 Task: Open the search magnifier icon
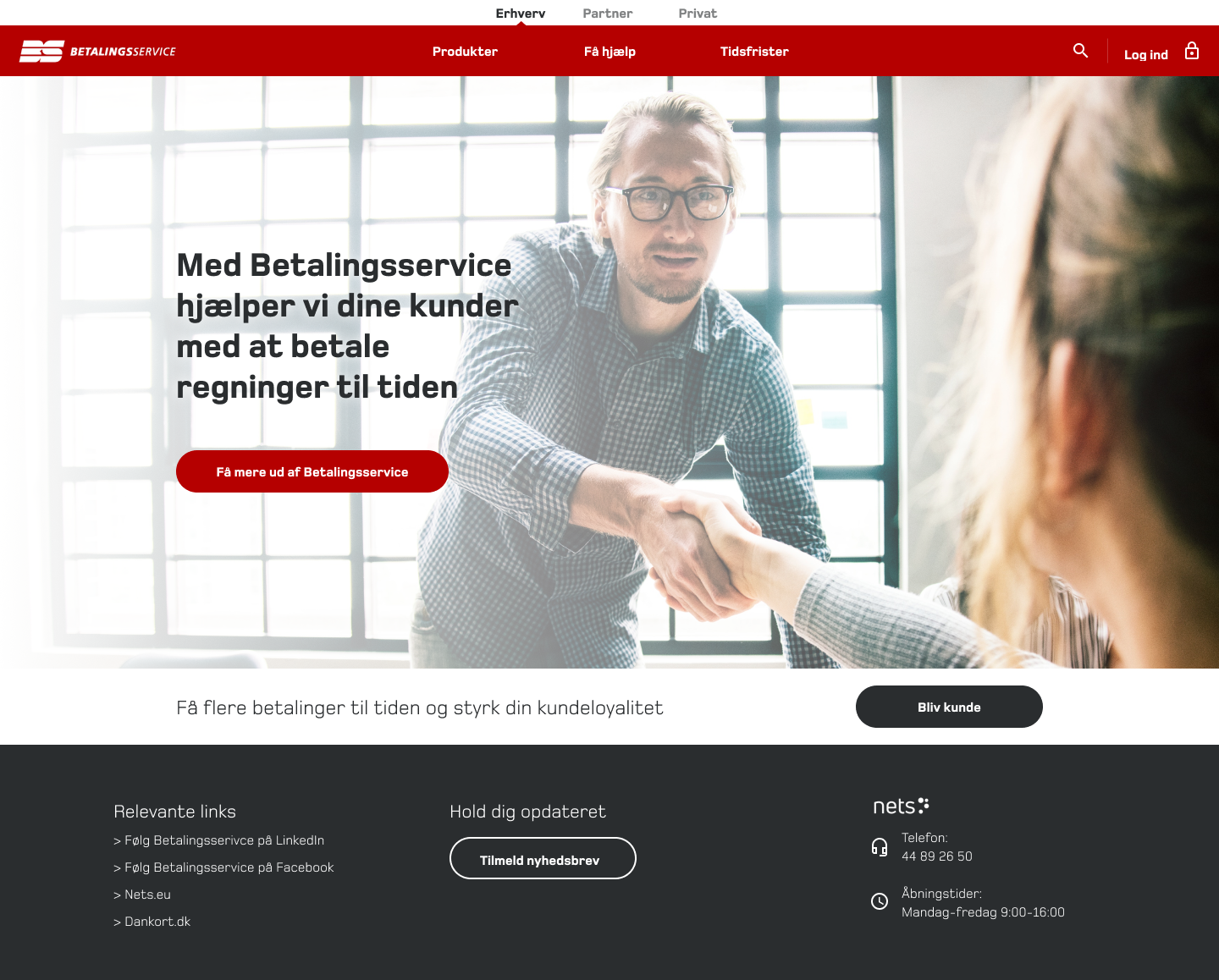(1080, 51)
